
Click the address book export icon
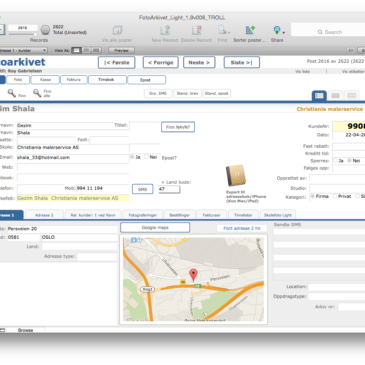click(236, 176)
